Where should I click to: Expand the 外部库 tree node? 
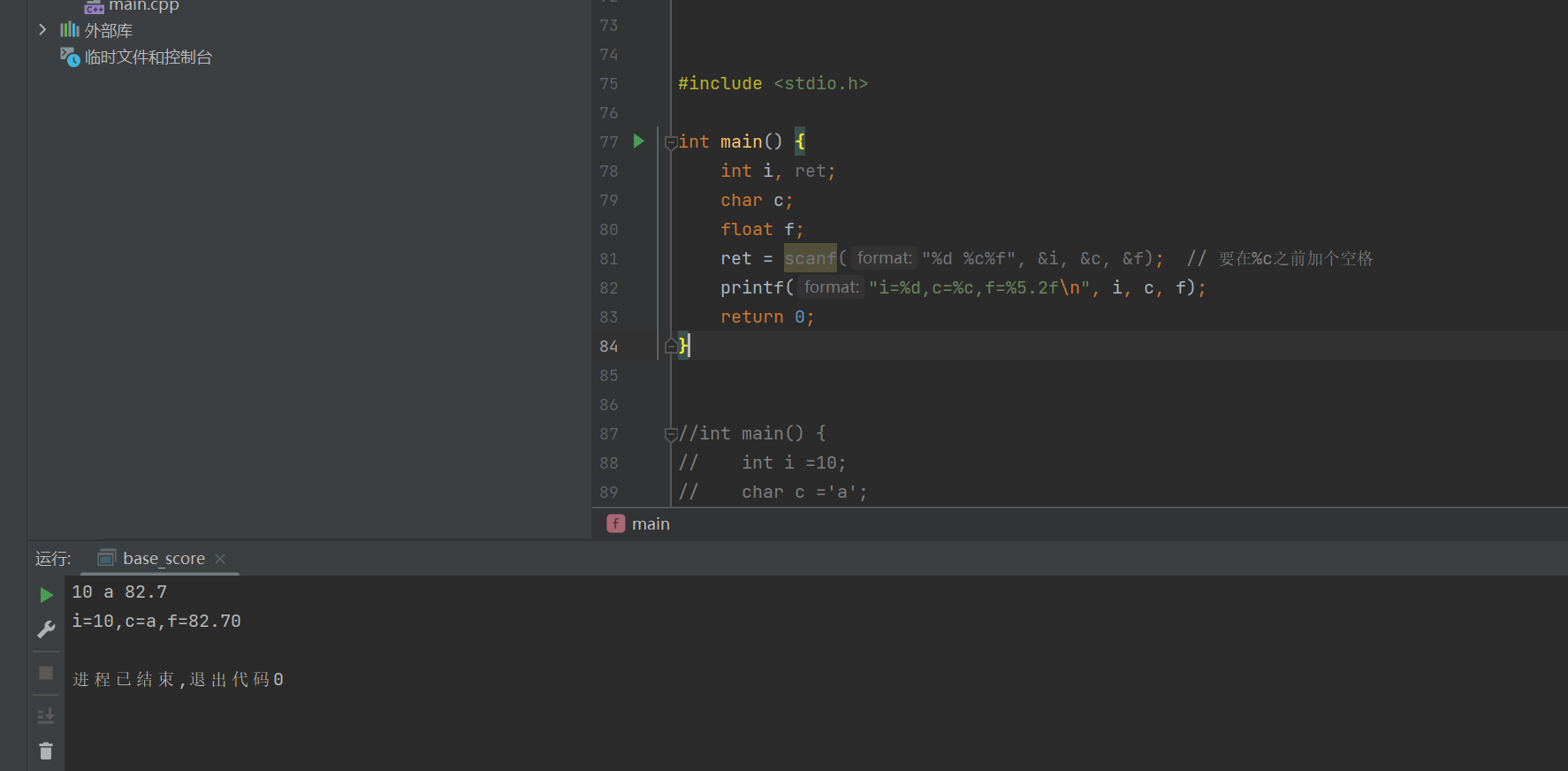pyautogui.click(x=42, y=30)
